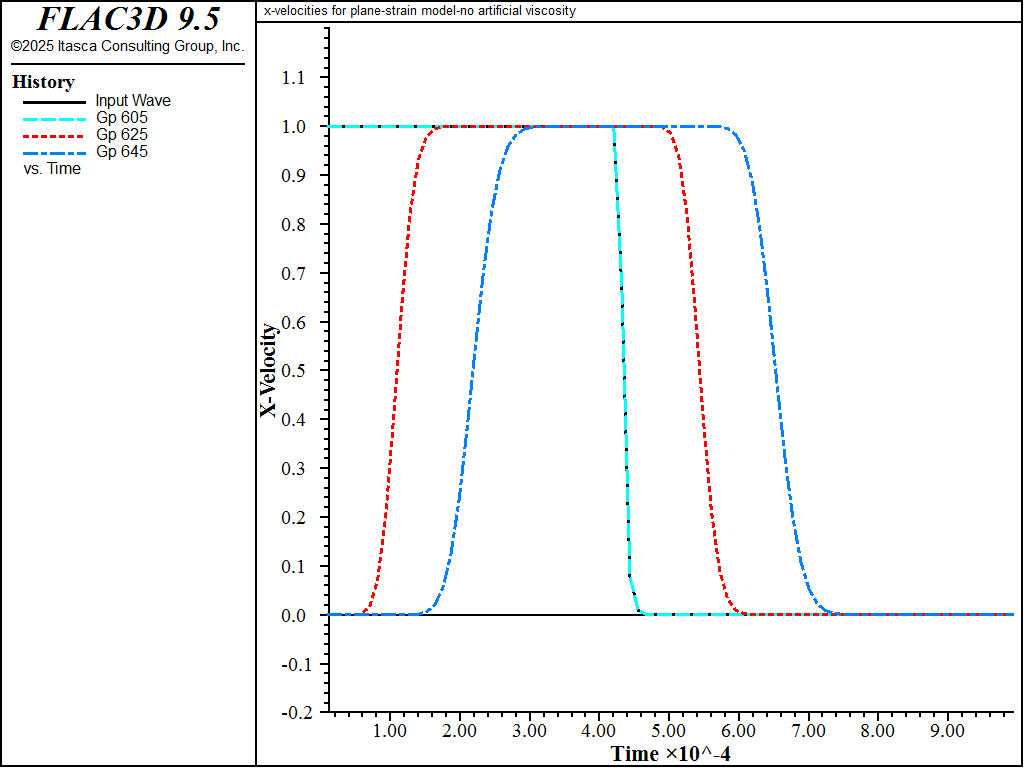Screen dimensions: 1024x768
Task: Click the 9.00 tick on time axis
Action: coord(947,731)
